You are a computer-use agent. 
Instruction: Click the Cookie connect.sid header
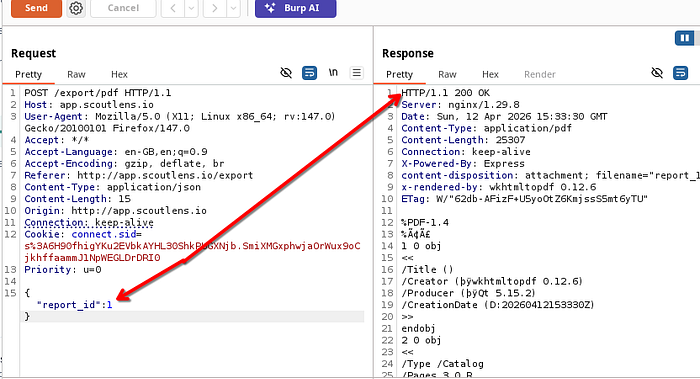coord(83,234)
